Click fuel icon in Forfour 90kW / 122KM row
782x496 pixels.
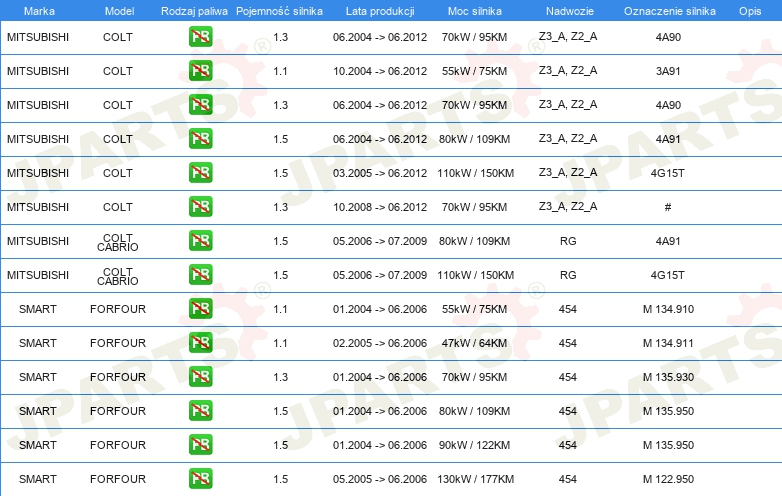(200, 445)
